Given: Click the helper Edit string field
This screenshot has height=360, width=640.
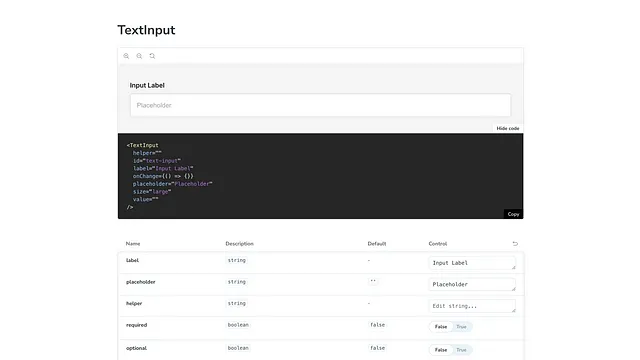Looking at the screenshot, I should coord(472,306).
